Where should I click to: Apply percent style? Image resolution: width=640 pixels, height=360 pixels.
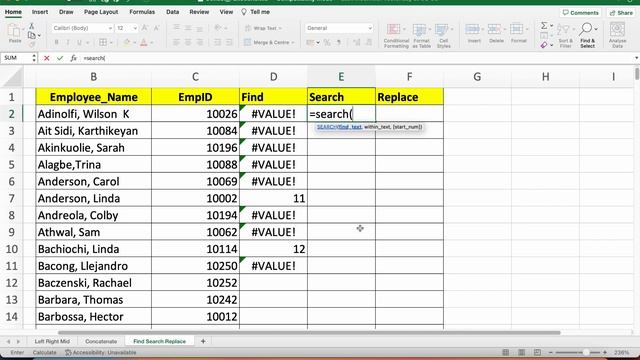327,42
